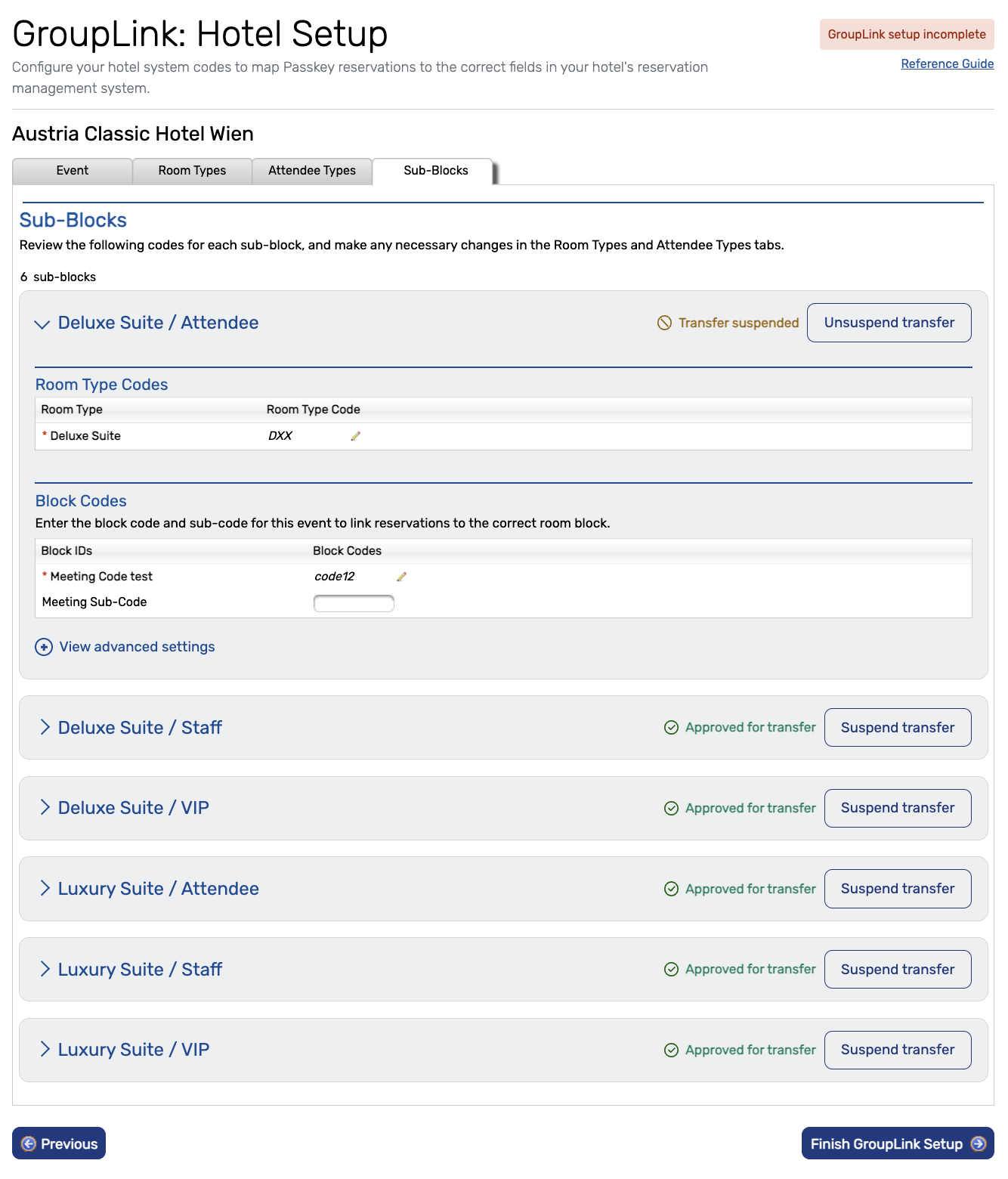Click the Transfer suspended status text

pyautogui.click(x=738, y=323)
